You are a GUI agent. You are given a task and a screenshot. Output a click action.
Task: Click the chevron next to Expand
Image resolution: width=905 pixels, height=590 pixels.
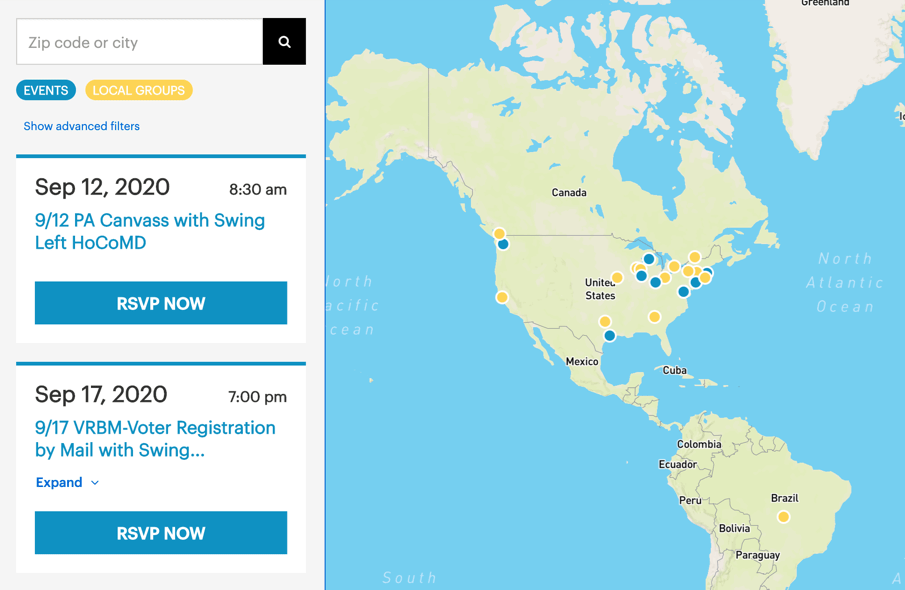95,483
